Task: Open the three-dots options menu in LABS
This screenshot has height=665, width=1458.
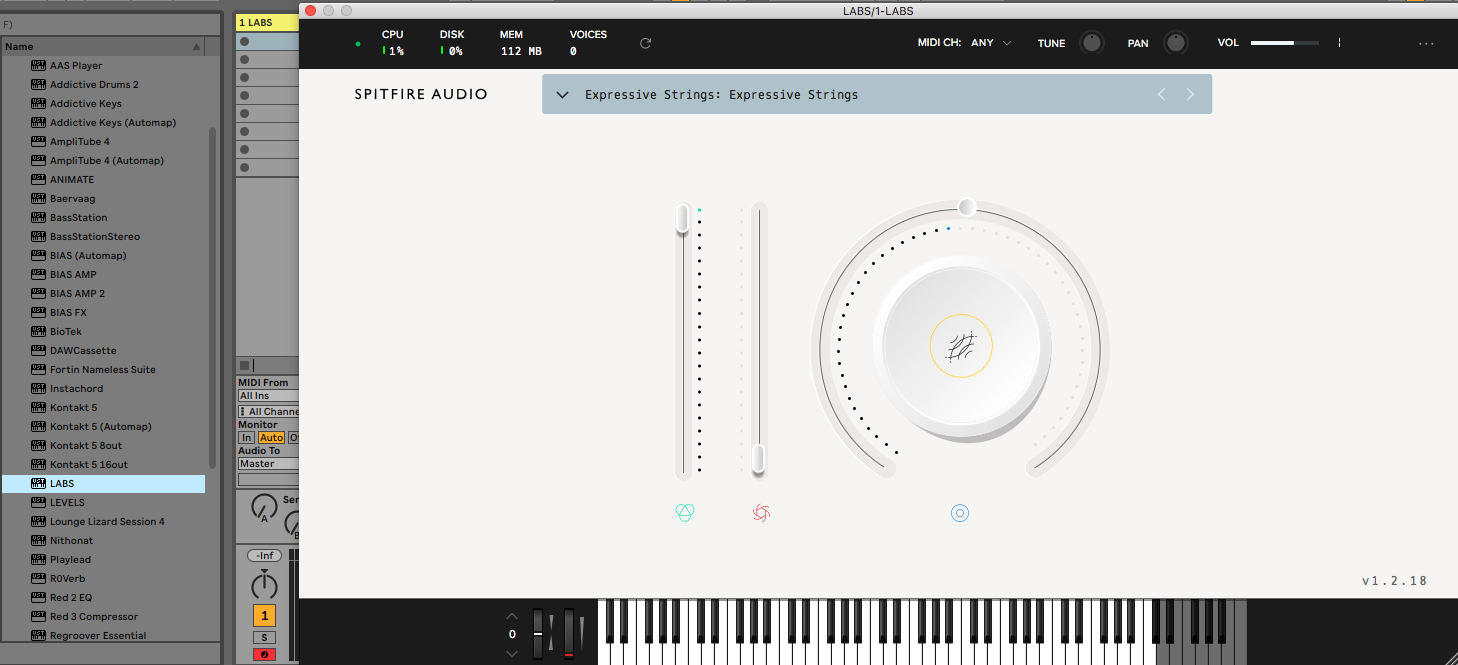Action: point(1426,43)
